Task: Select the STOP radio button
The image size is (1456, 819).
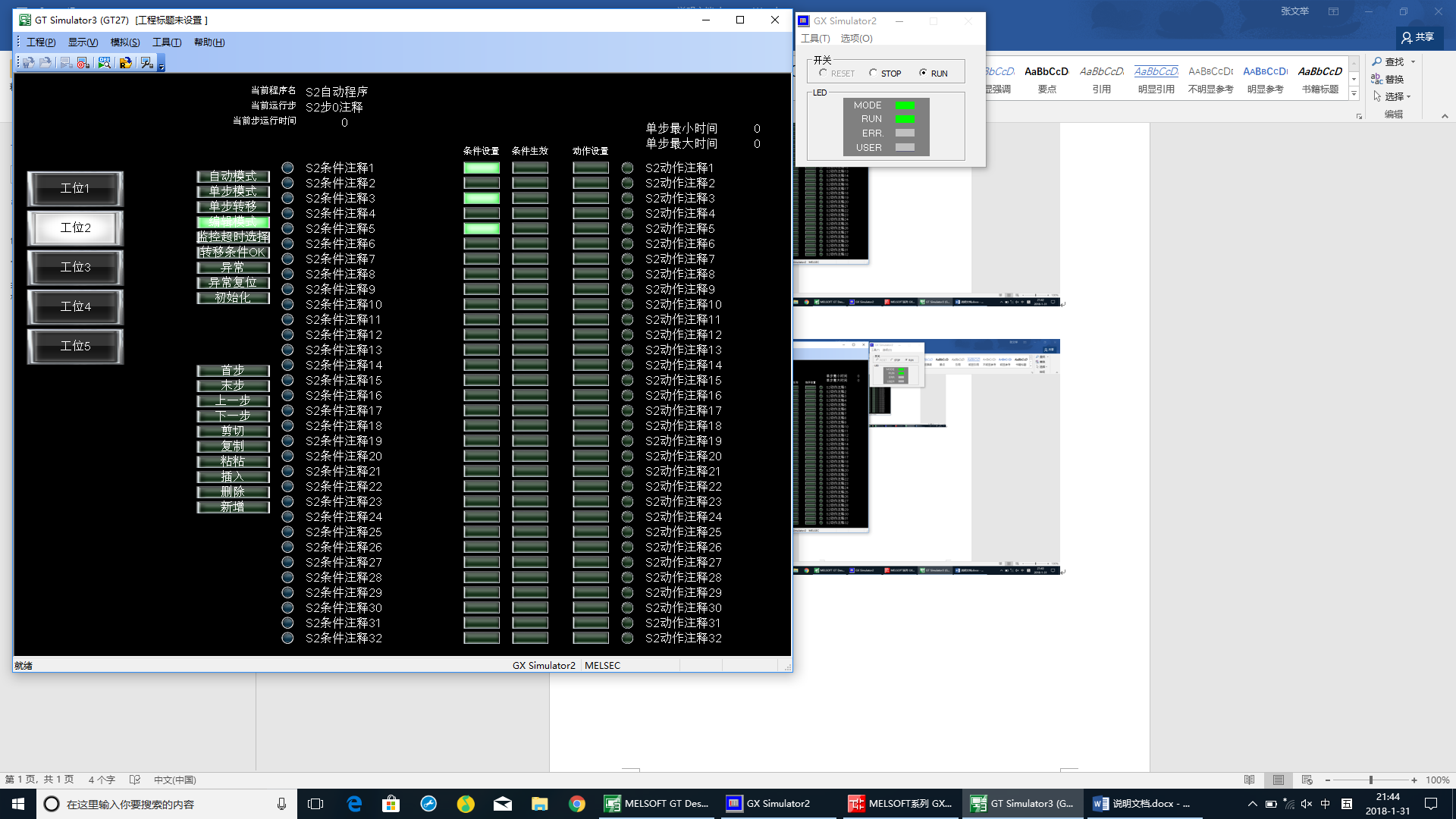Action: (x=874, y=73)
